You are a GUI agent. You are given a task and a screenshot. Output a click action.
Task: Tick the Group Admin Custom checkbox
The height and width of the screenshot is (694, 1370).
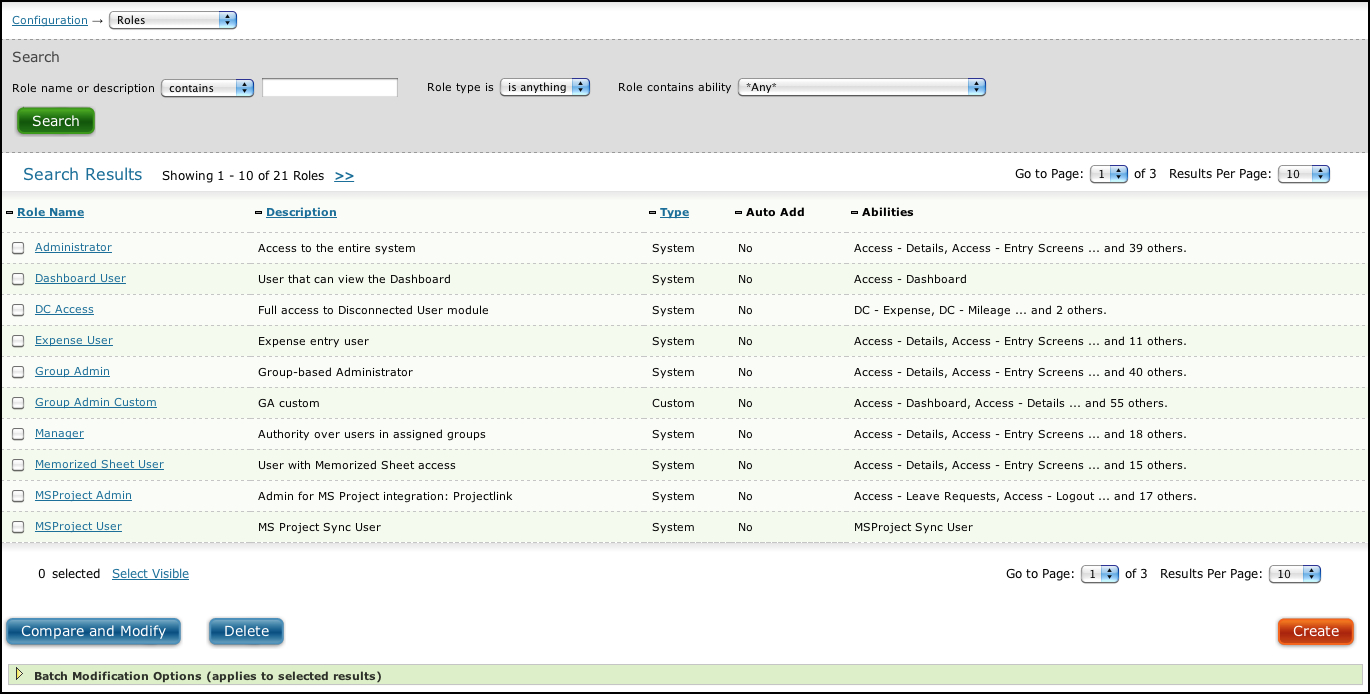[18, 403]
